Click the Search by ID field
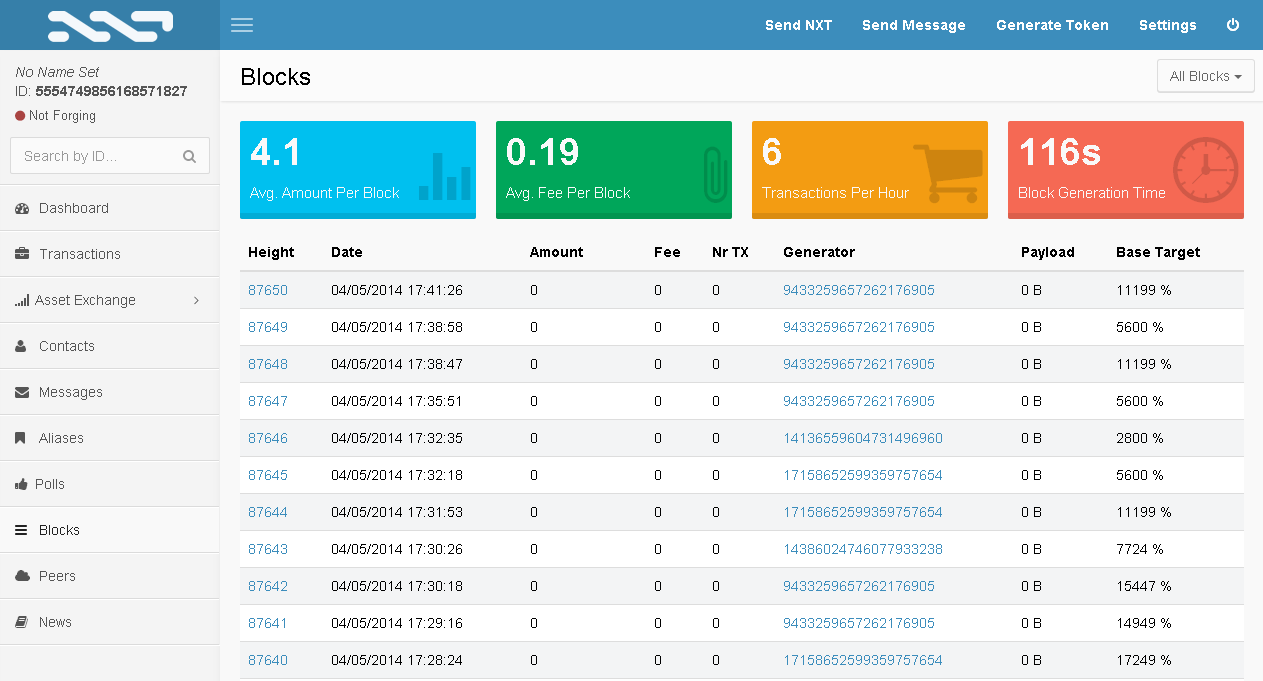The image size is (1263, 681). (98, 156)
